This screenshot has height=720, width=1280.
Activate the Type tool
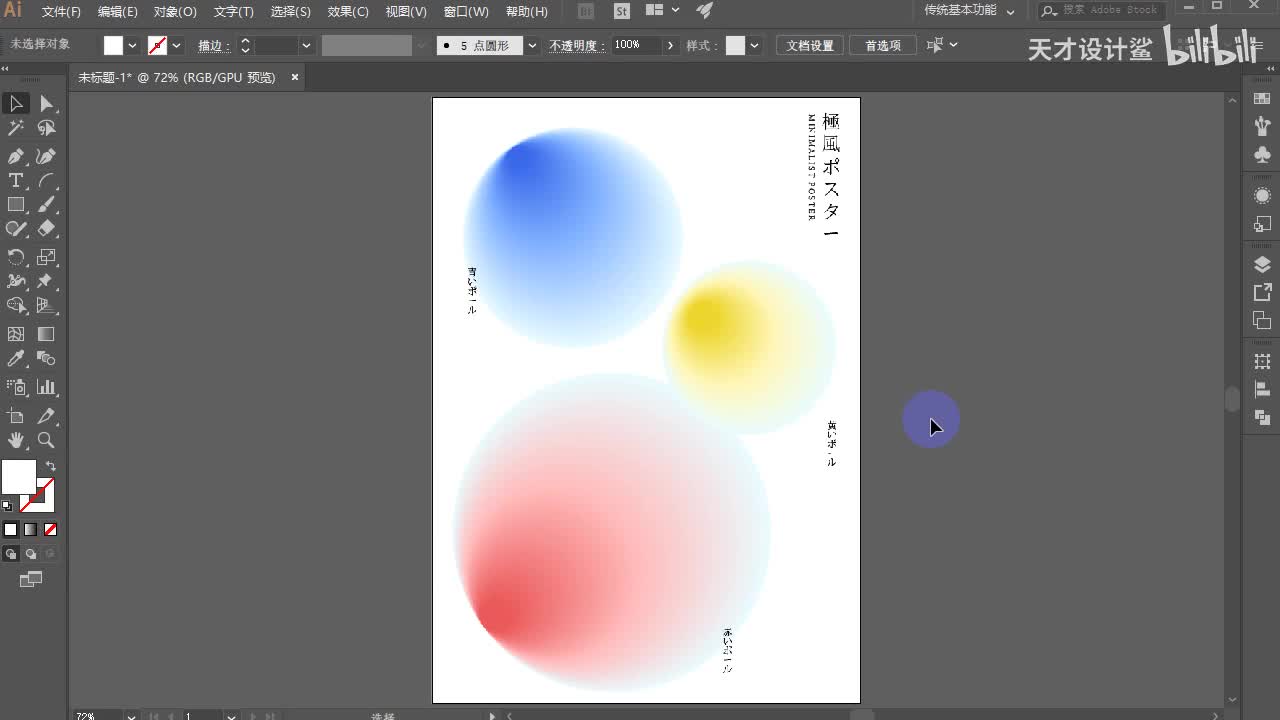point(16,181)
